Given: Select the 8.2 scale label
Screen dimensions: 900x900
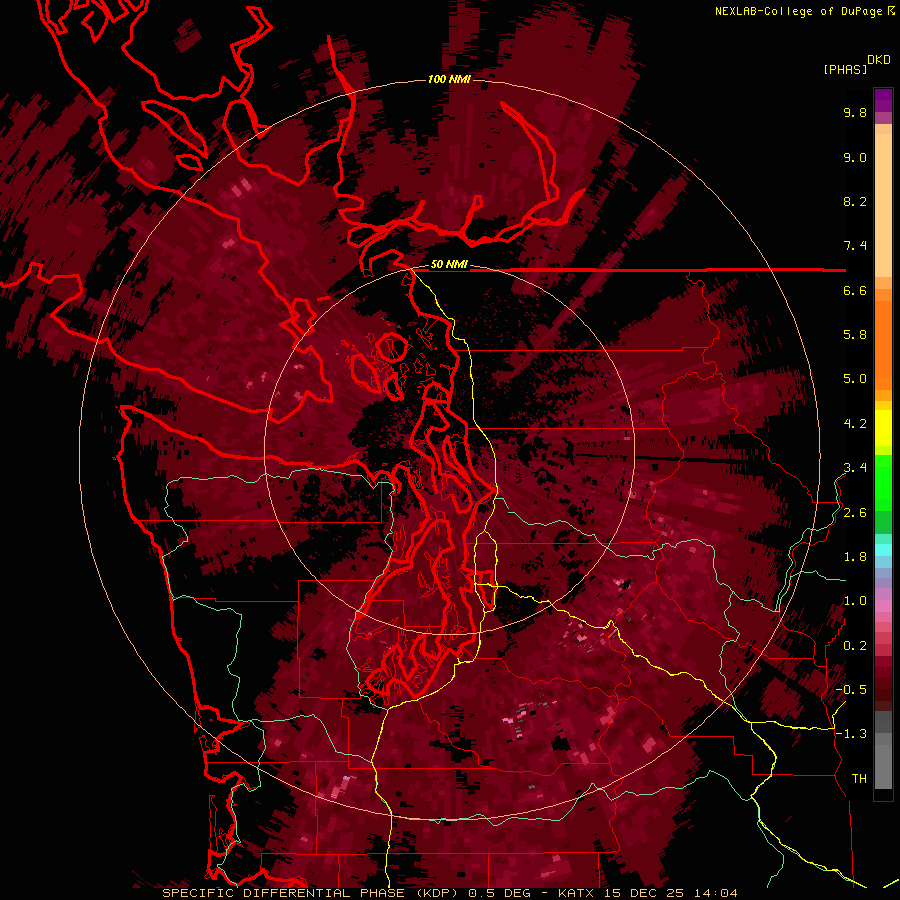Looking at the screenshot, I should [855, 201].
